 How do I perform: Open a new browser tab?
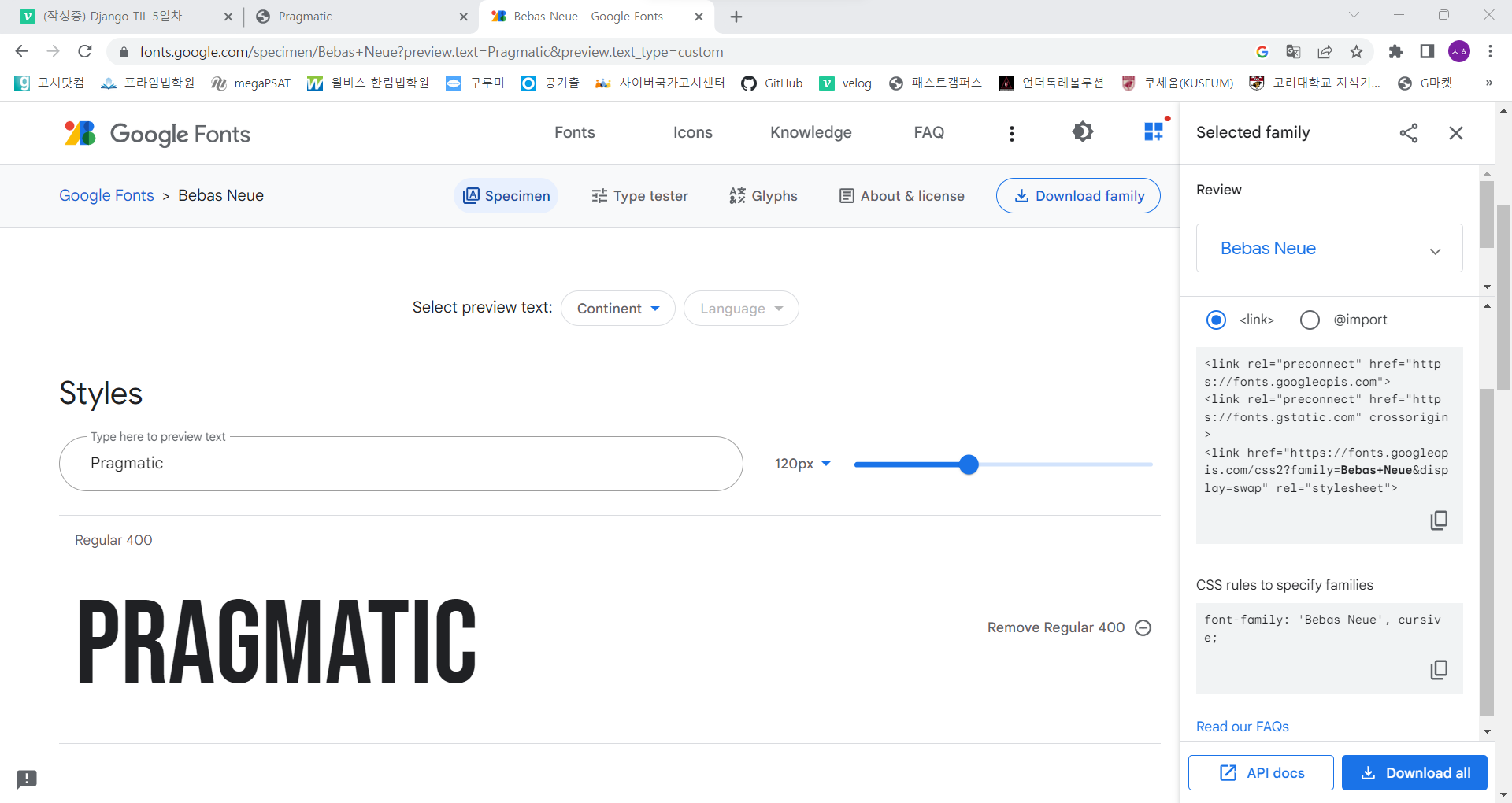click(736, 17)
